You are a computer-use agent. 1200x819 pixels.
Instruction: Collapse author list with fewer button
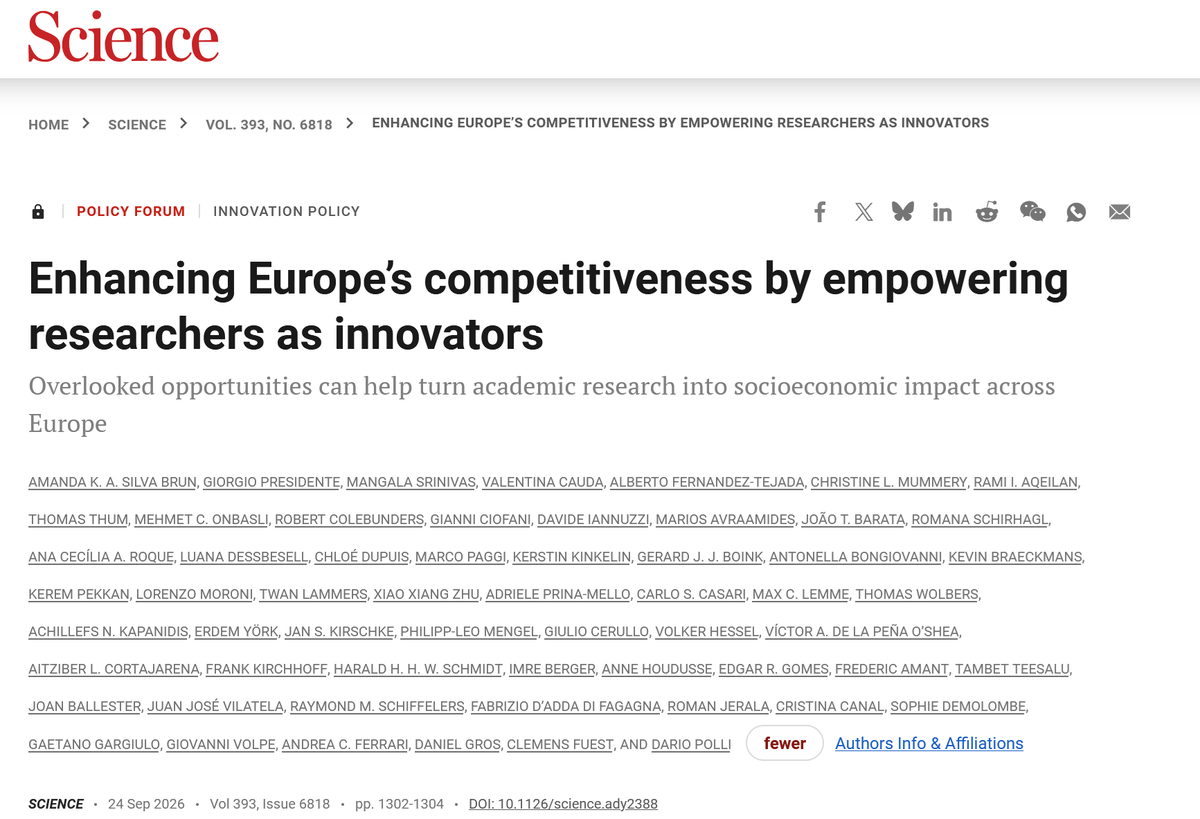tap(785, 743)
